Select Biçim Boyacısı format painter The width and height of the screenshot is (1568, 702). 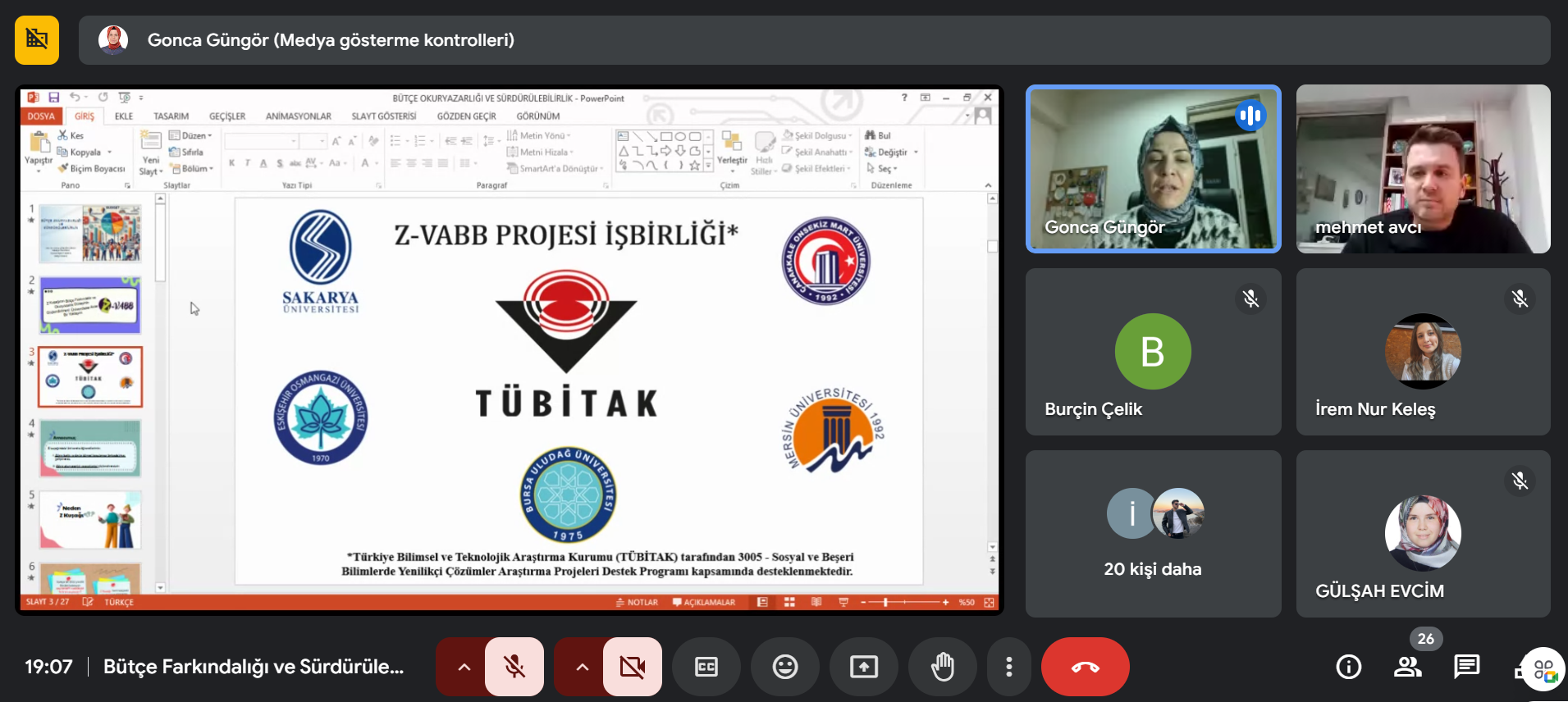[91, 168]
